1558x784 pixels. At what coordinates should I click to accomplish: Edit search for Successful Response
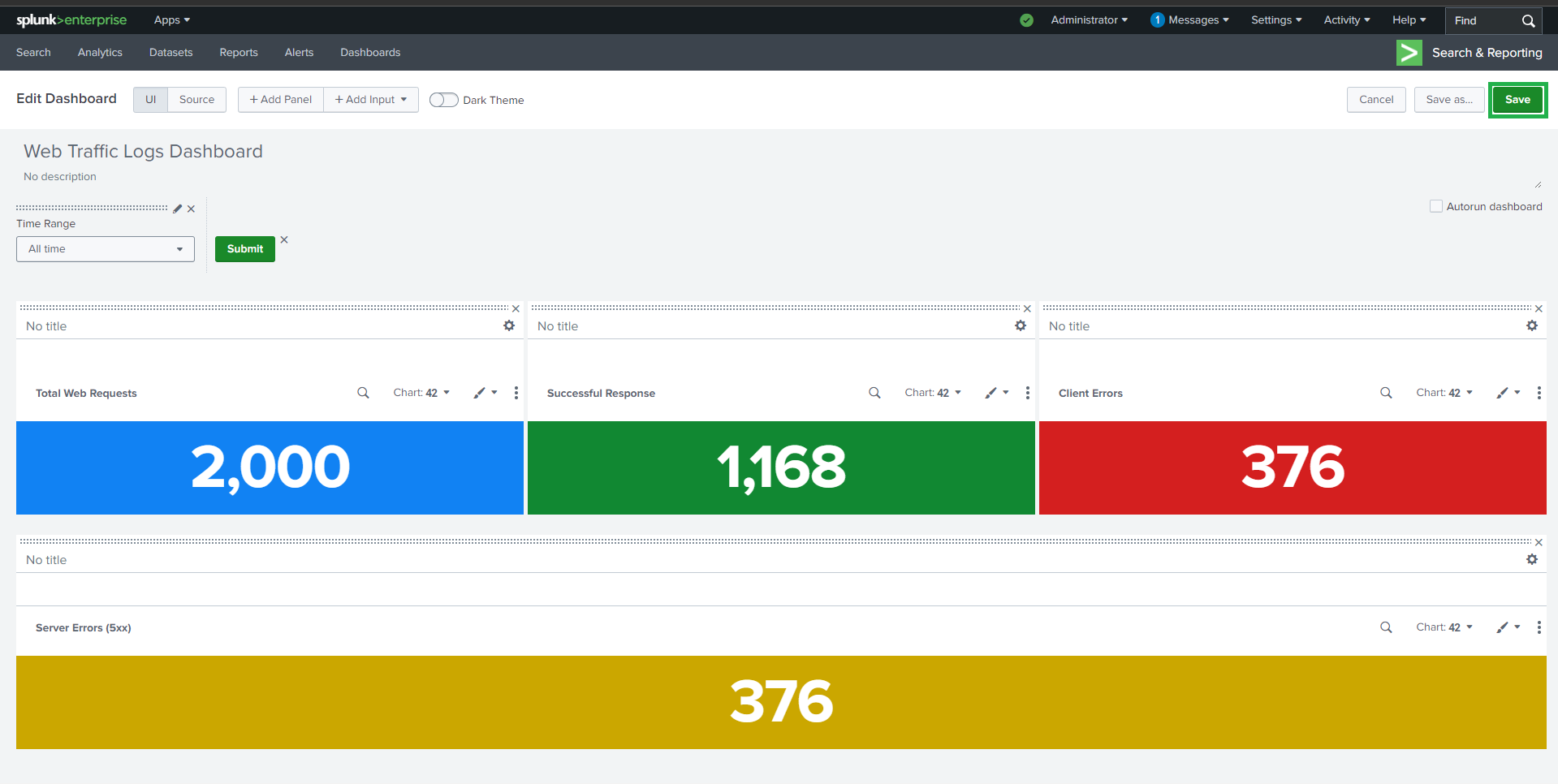click(x=874, y=393)
